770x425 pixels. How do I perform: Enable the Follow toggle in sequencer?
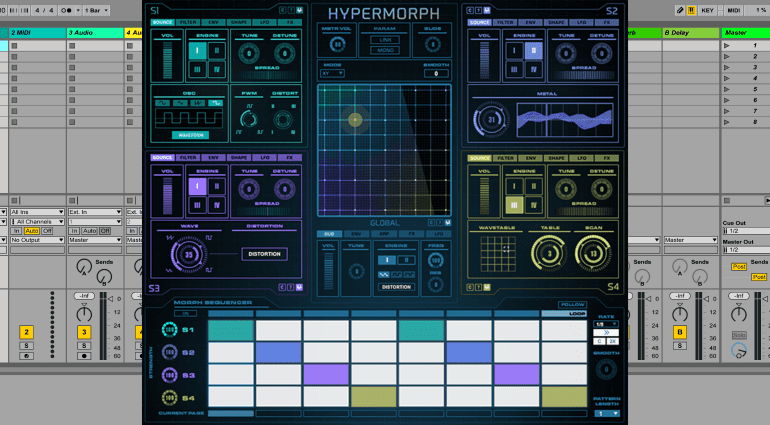point(571,305)
